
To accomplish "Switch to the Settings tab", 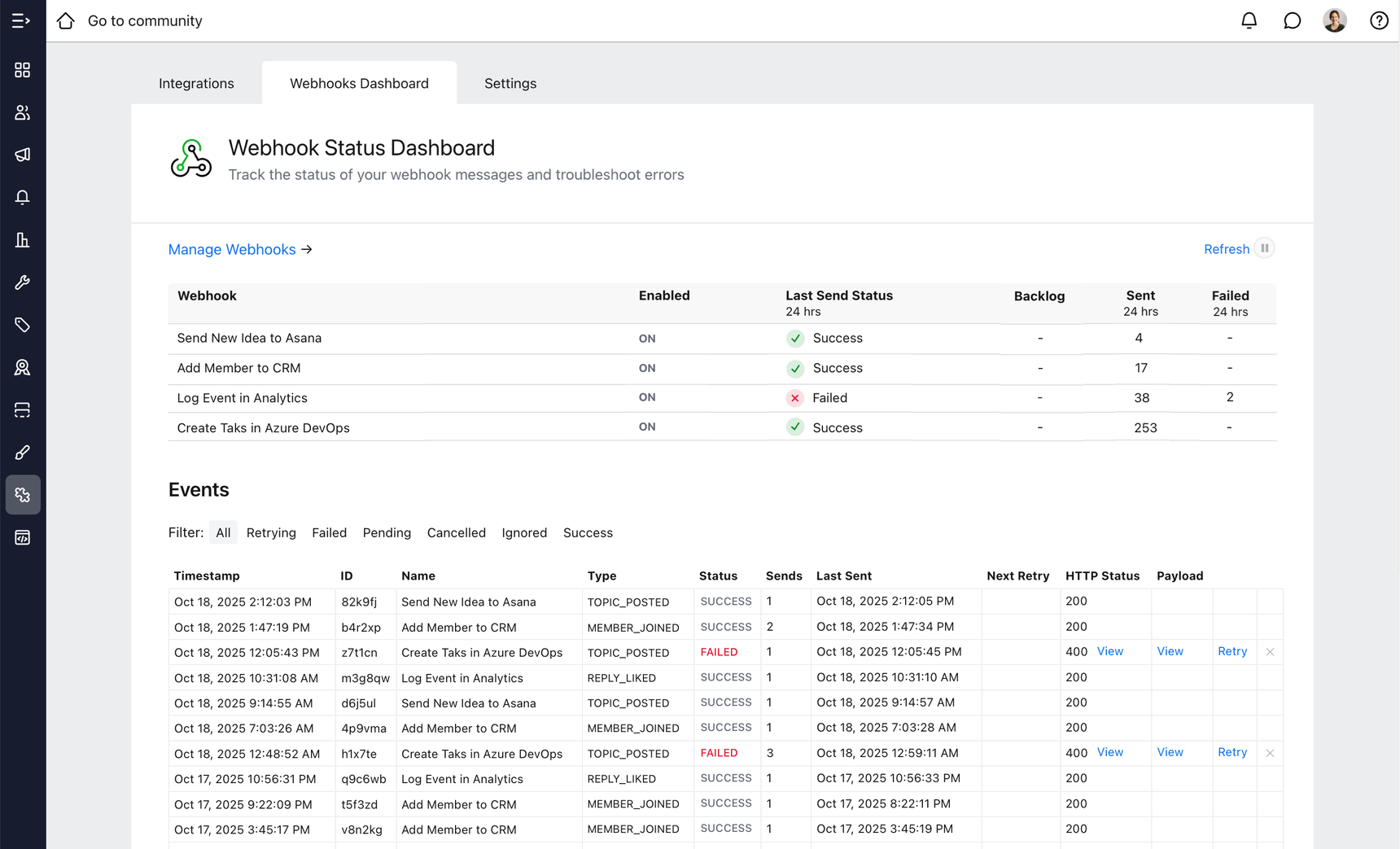I will coord(510,83).
